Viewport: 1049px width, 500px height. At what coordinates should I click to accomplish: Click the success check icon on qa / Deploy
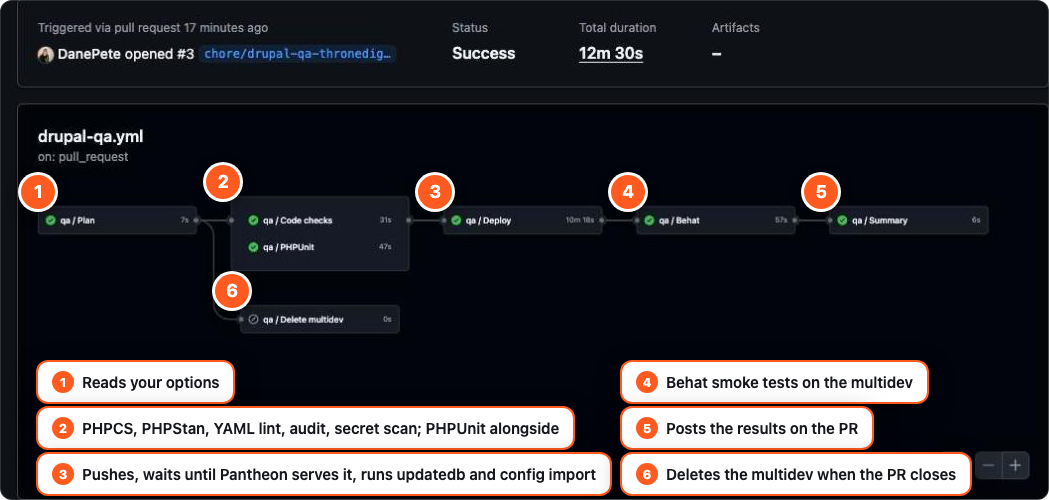[x=456, y=220]
